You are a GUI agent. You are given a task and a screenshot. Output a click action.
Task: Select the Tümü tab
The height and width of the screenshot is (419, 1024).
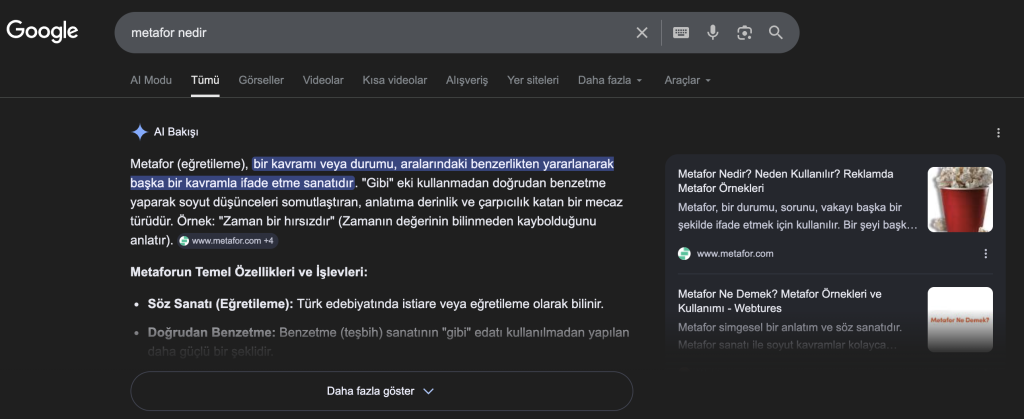205,80
